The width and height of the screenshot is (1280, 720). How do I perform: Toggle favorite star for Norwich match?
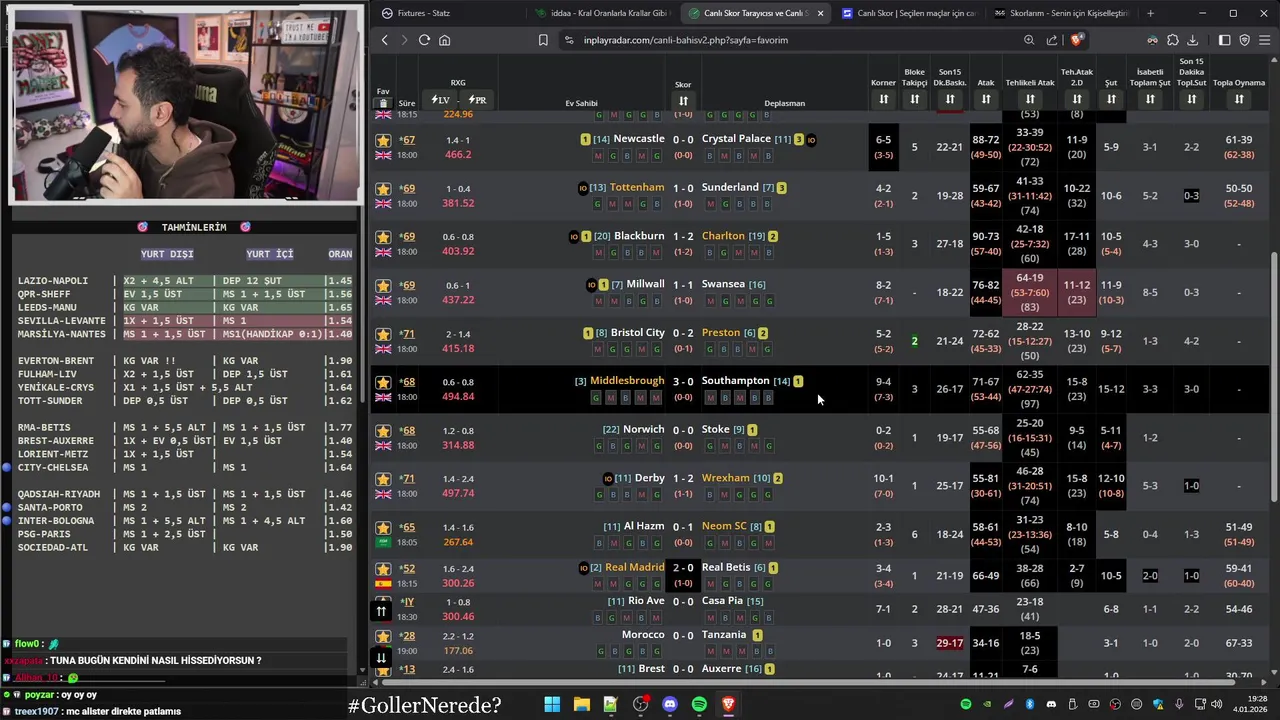click(383, 432)
